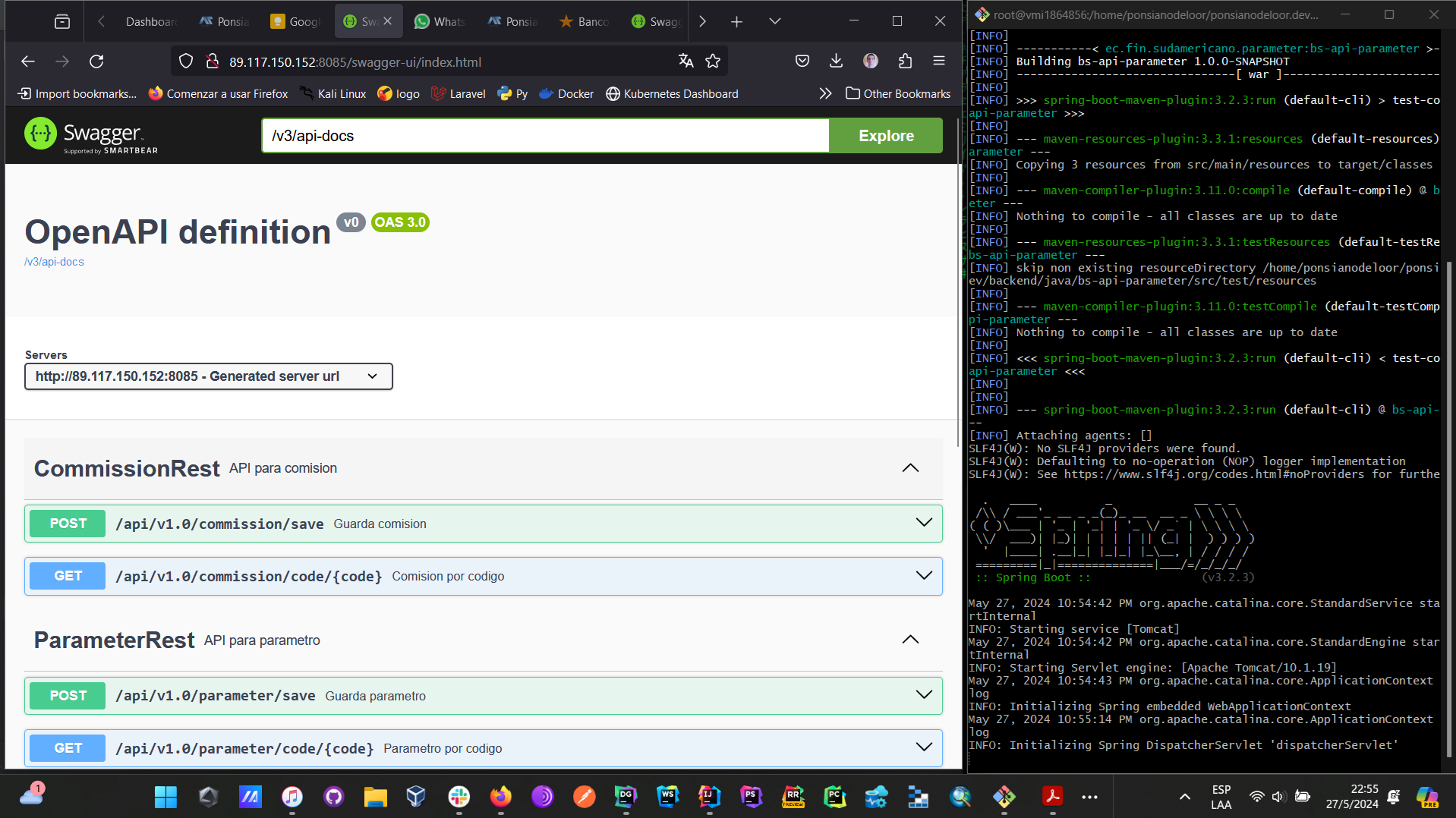This screenshot has width=1456, height=818.
Task: Save page to Pocket icon
Action: tap(802, 61)
